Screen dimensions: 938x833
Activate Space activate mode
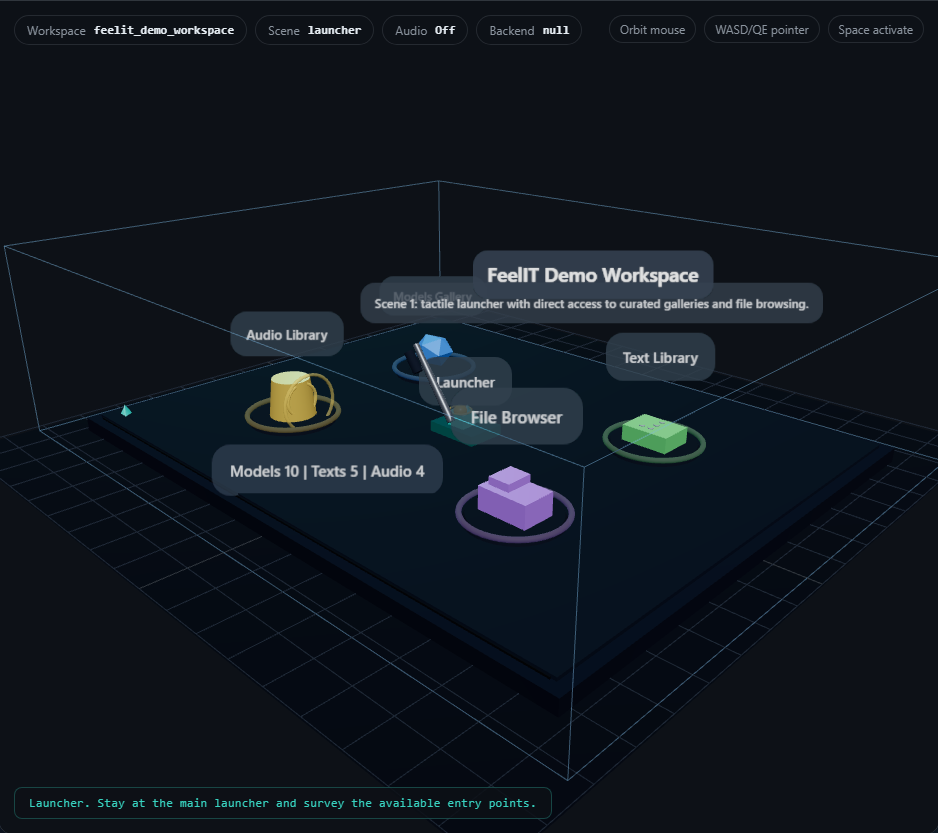click(874, 29)
